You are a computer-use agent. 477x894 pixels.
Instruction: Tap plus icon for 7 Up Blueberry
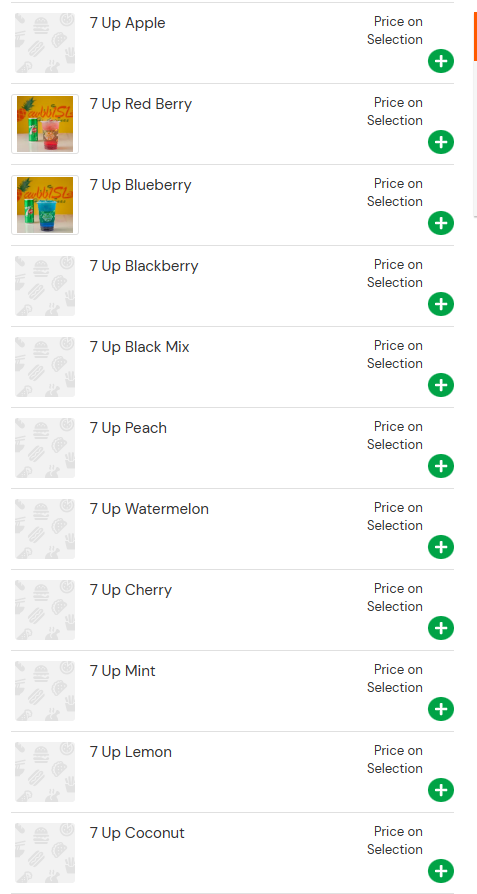(x=441, y=223)
